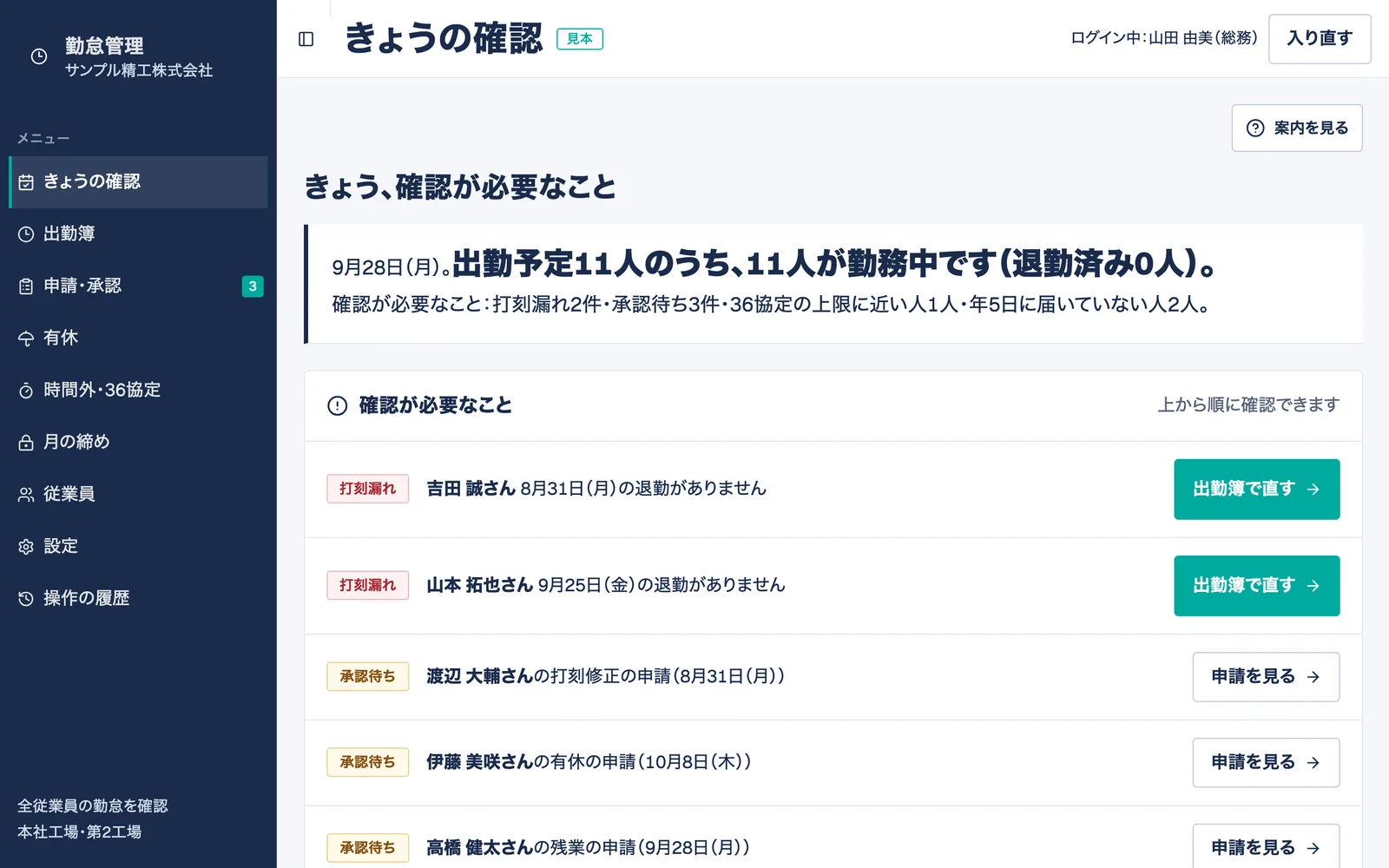Open the 従業員 list
Image resolution: width=1389 pixels, height=868 pixels.
139,495
